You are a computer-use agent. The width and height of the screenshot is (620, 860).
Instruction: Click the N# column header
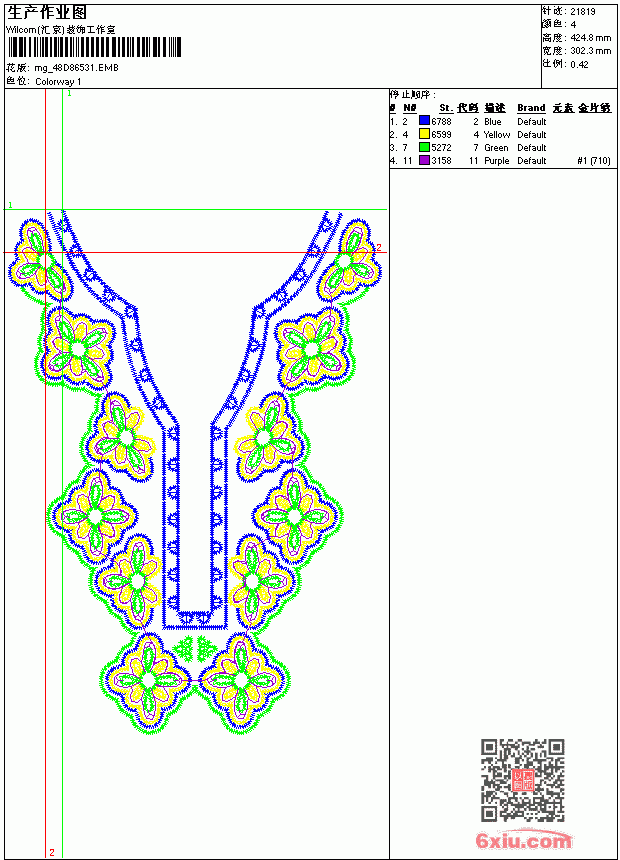coord(410,108)
